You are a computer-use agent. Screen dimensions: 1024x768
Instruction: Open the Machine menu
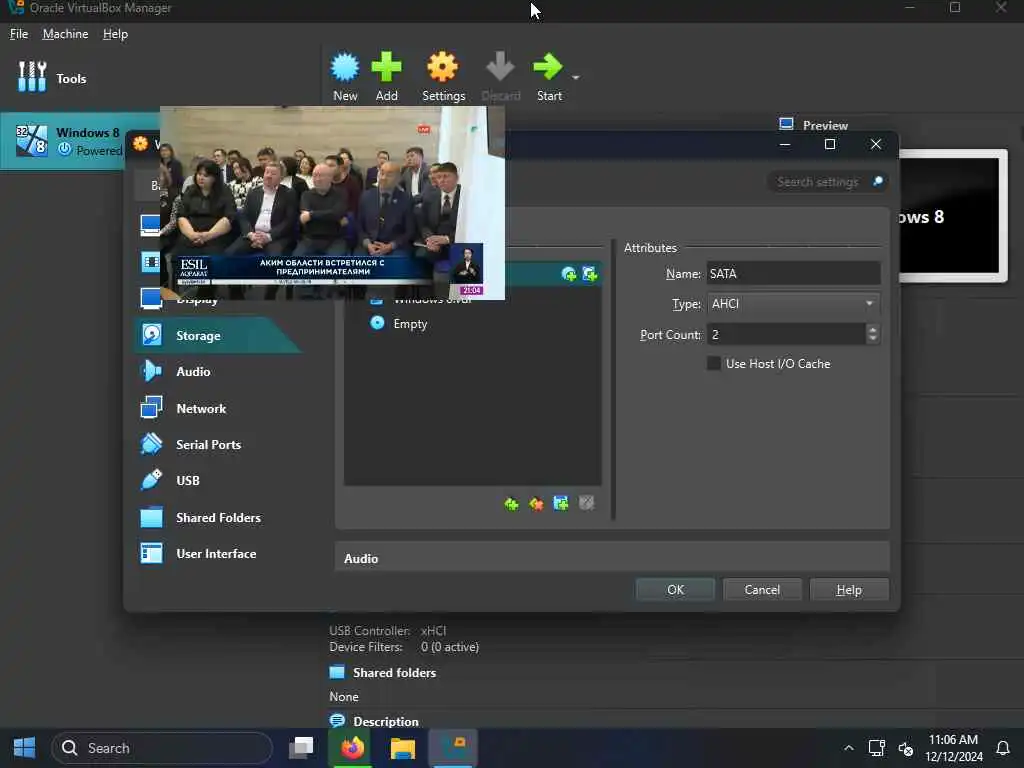[65, 34]
